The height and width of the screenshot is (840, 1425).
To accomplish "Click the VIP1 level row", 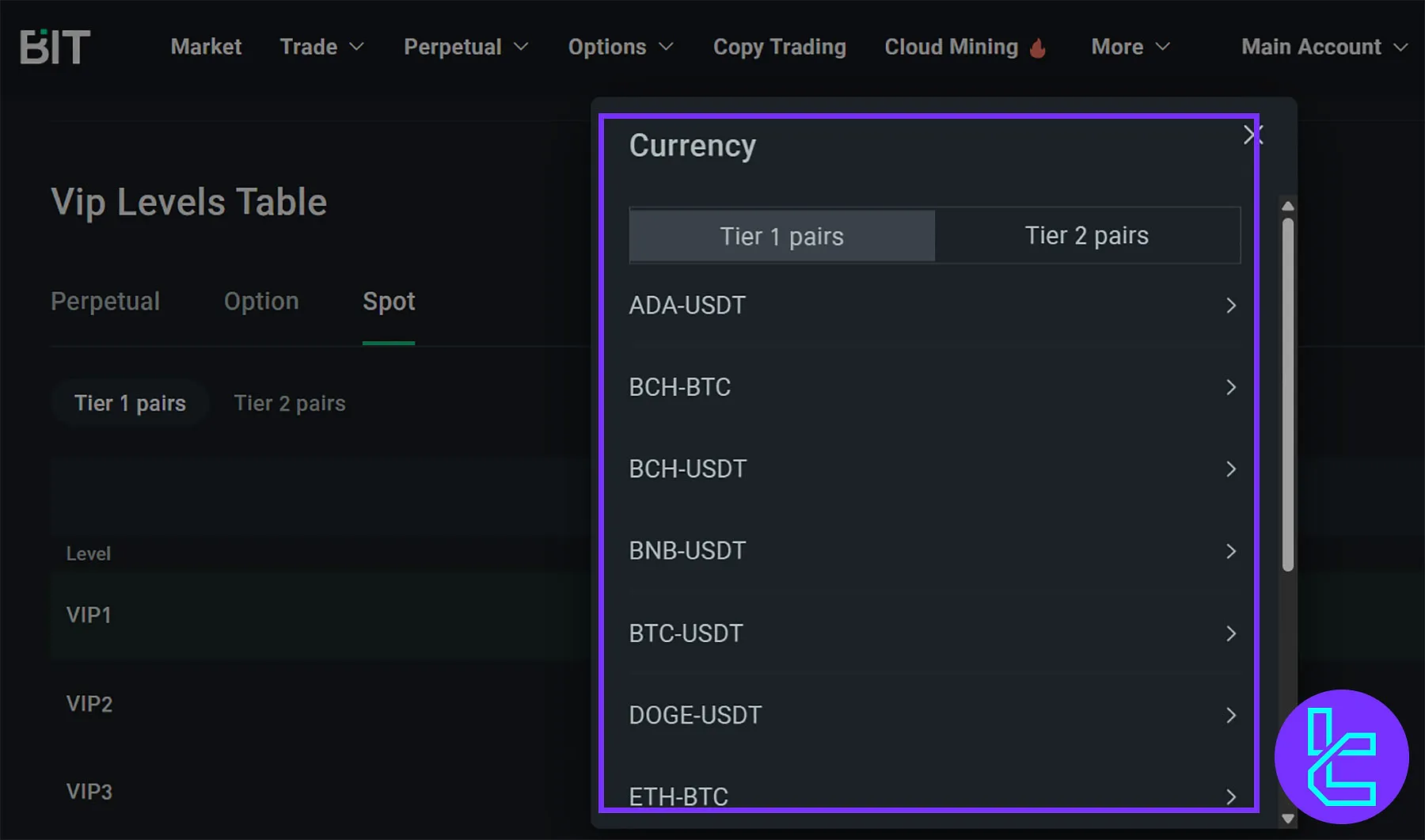I will point(320,615).
